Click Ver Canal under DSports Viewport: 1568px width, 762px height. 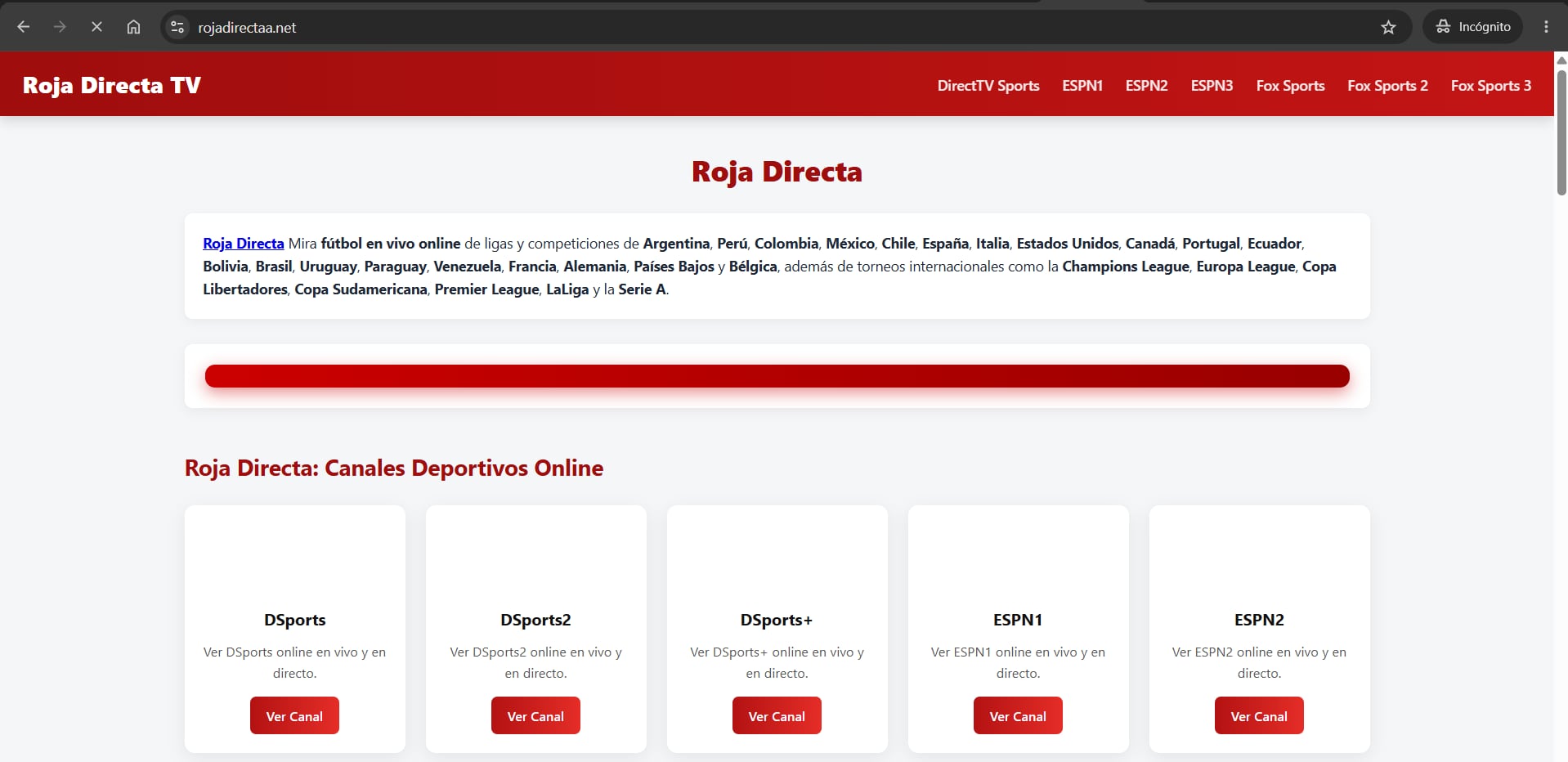pyautogui.click(x=294, y=715)
